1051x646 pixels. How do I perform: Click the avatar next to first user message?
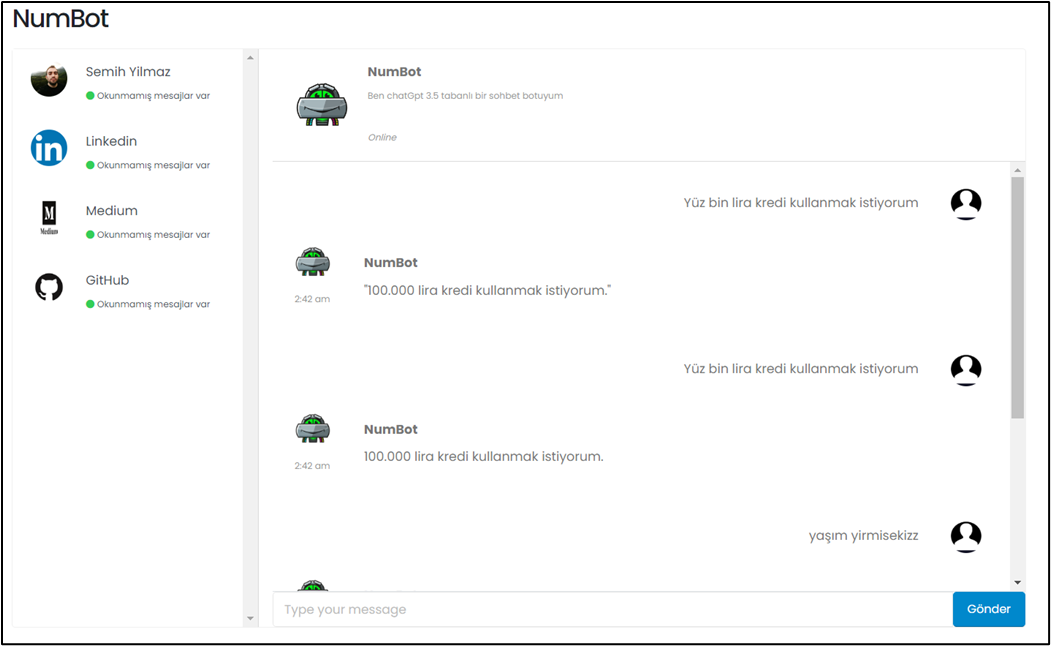click(x=965, y=203)
